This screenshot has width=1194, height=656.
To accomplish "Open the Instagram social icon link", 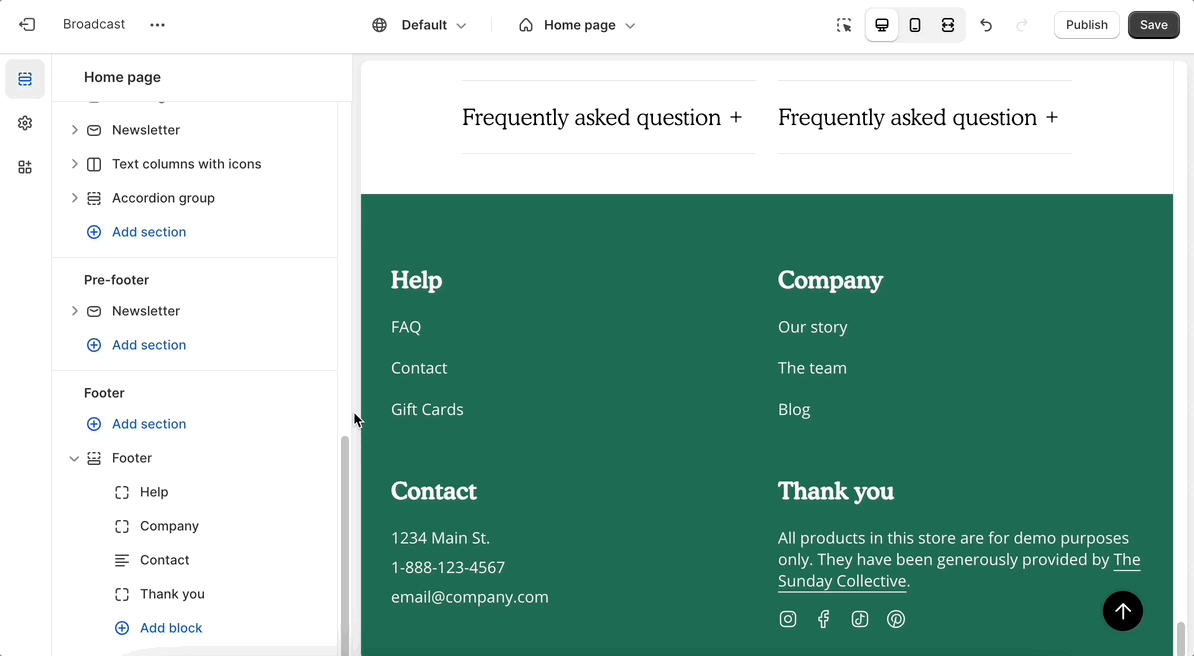I will (788, 619).
